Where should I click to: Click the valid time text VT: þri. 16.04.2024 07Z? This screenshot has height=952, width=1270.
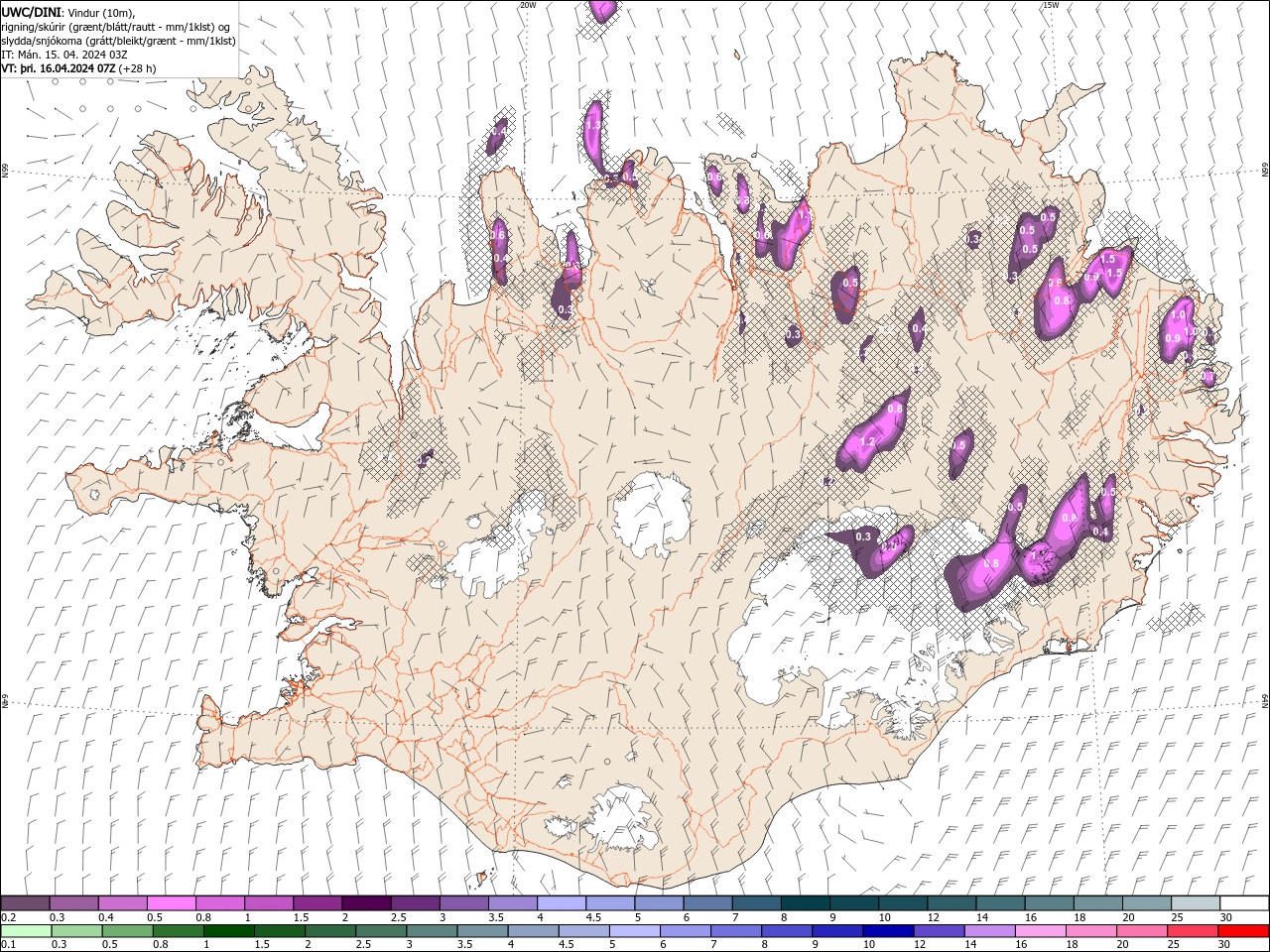tap(59, 68)
